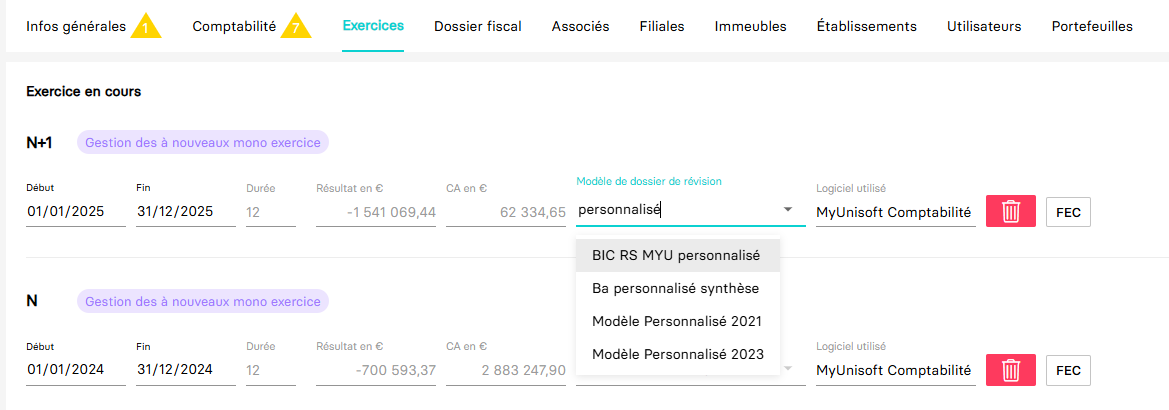Click the warning badge on Comptabilité
1169x410 pixels.
(295, 26)
